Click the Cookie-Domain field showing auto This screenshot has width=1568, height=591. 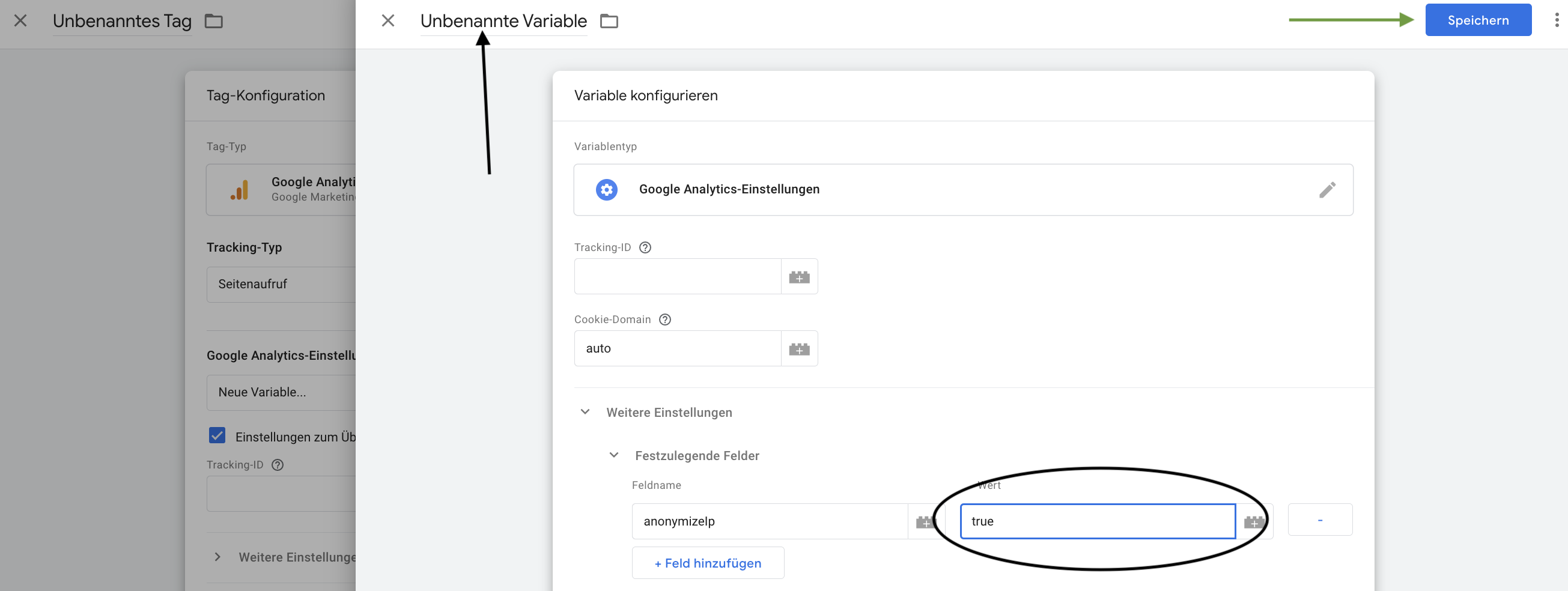pyautogui.click(x=677, y=348)
